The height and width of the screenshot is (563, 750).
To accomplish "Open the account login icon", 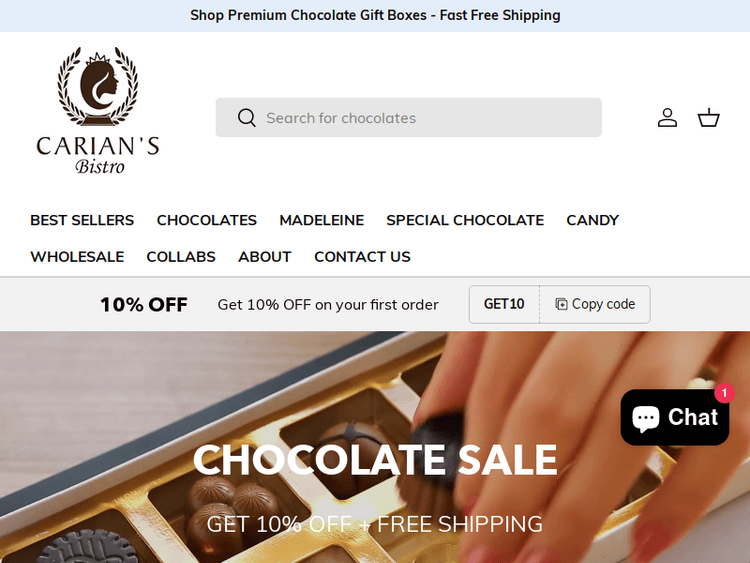I will click(x=667, y=118).
